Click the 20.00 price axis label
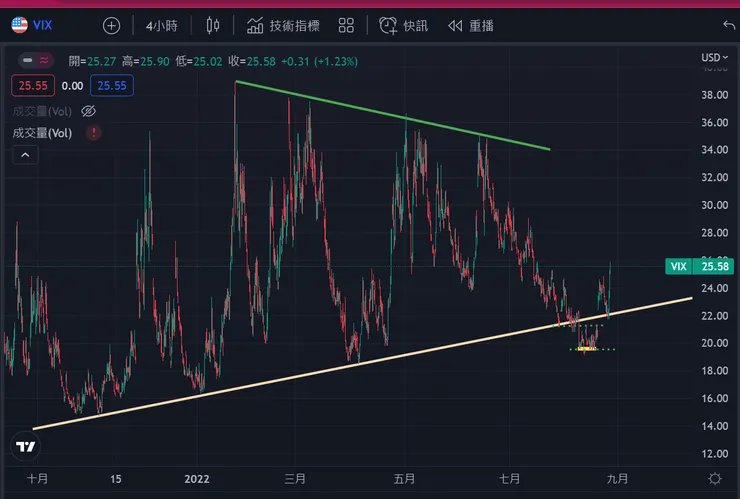Viewport: 740px width, 499px height. tap(715, 343)
